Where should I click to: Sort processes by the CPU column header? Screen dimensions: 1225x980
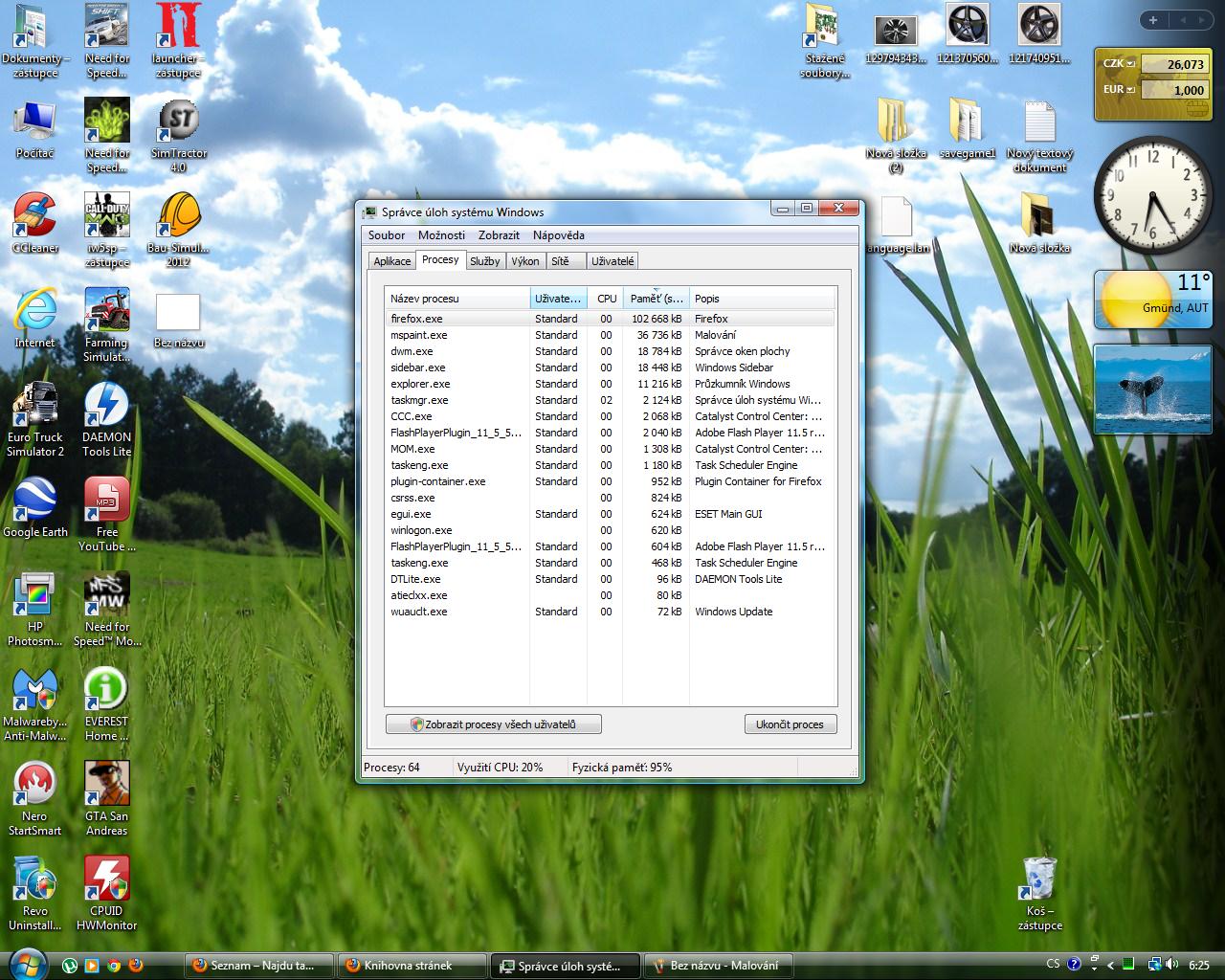(x=607, y=299)
